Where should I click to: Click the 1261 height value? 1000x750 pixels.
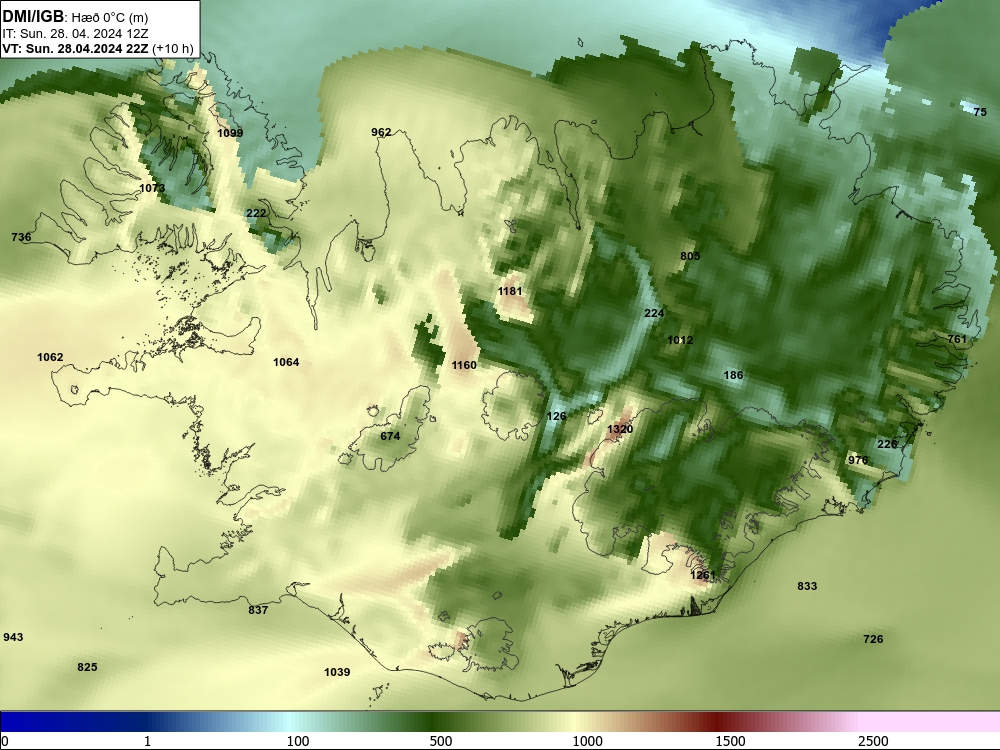point(703,575)
